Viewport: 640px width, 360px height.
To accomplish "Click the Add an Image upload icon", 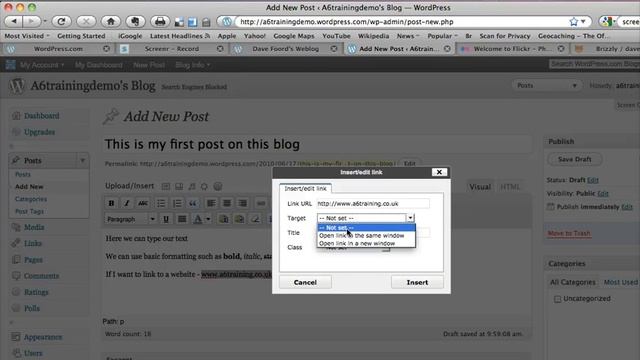I will tap(165, 187).
